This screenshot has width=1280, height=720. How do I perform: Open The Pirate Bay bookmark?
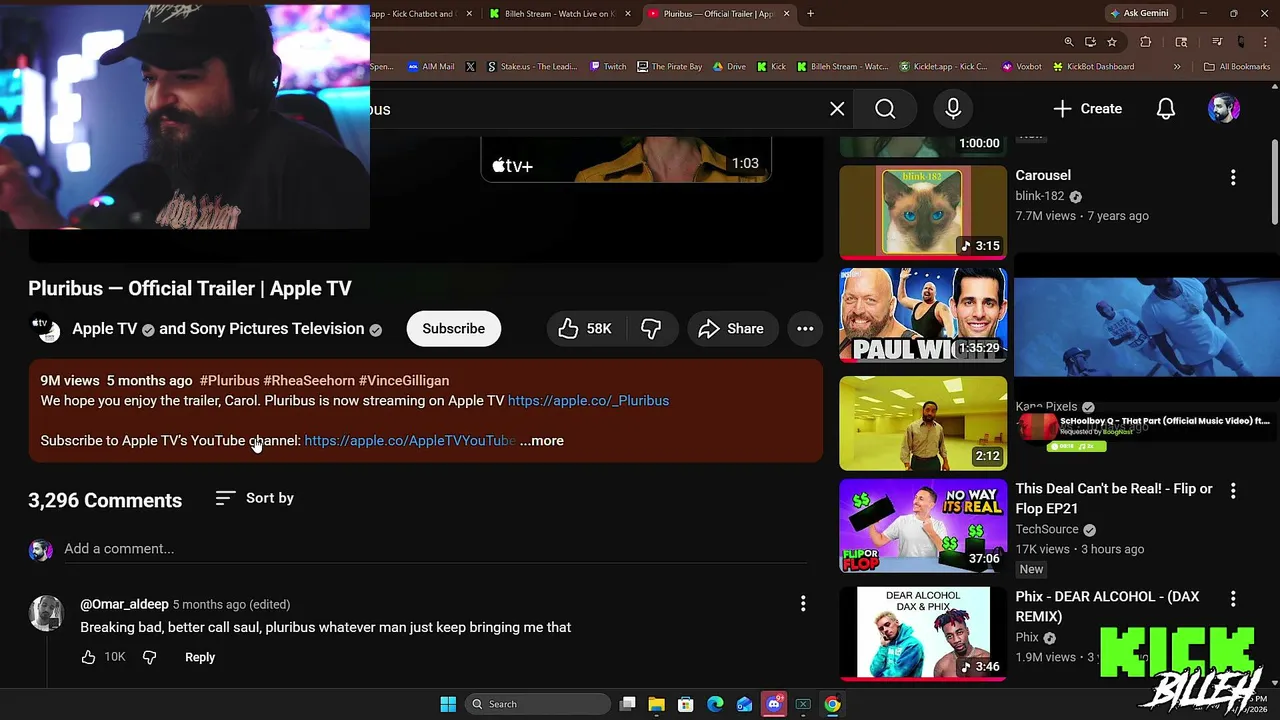coord(670,67)
